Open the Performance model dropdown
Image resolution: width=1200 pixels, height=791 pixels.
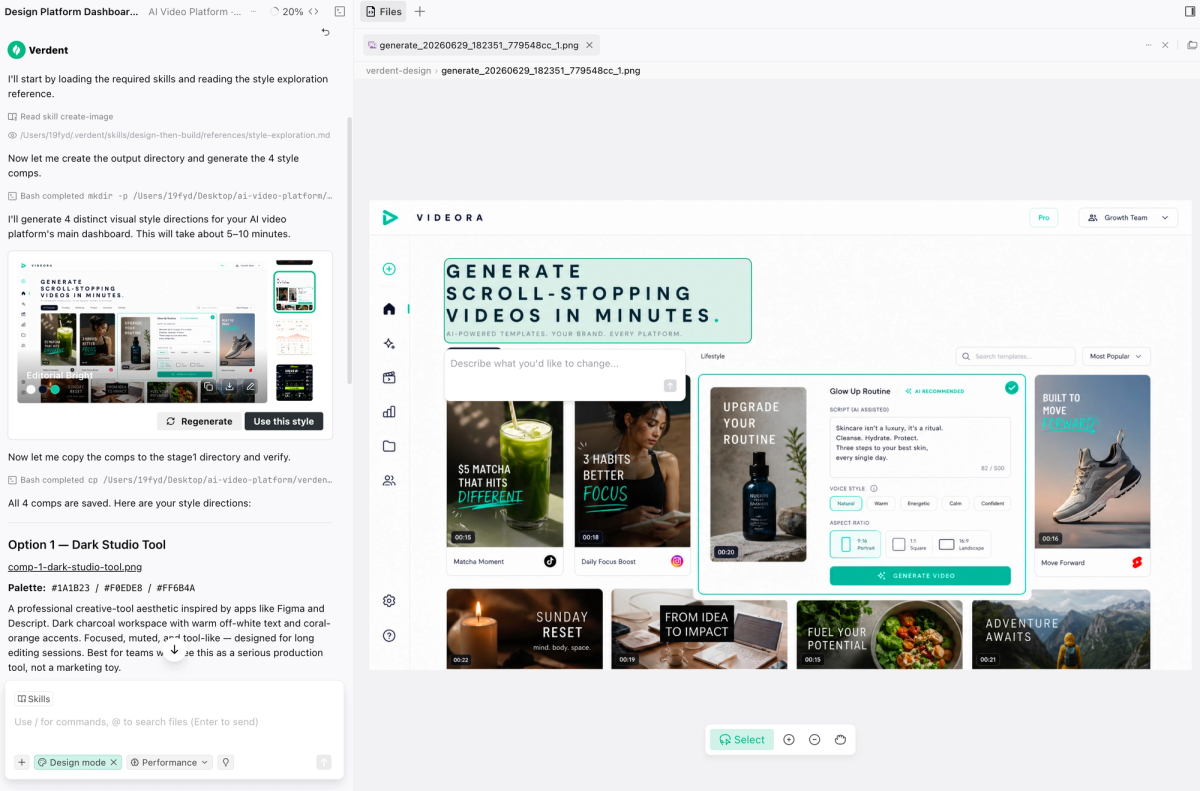pos(170,762)
